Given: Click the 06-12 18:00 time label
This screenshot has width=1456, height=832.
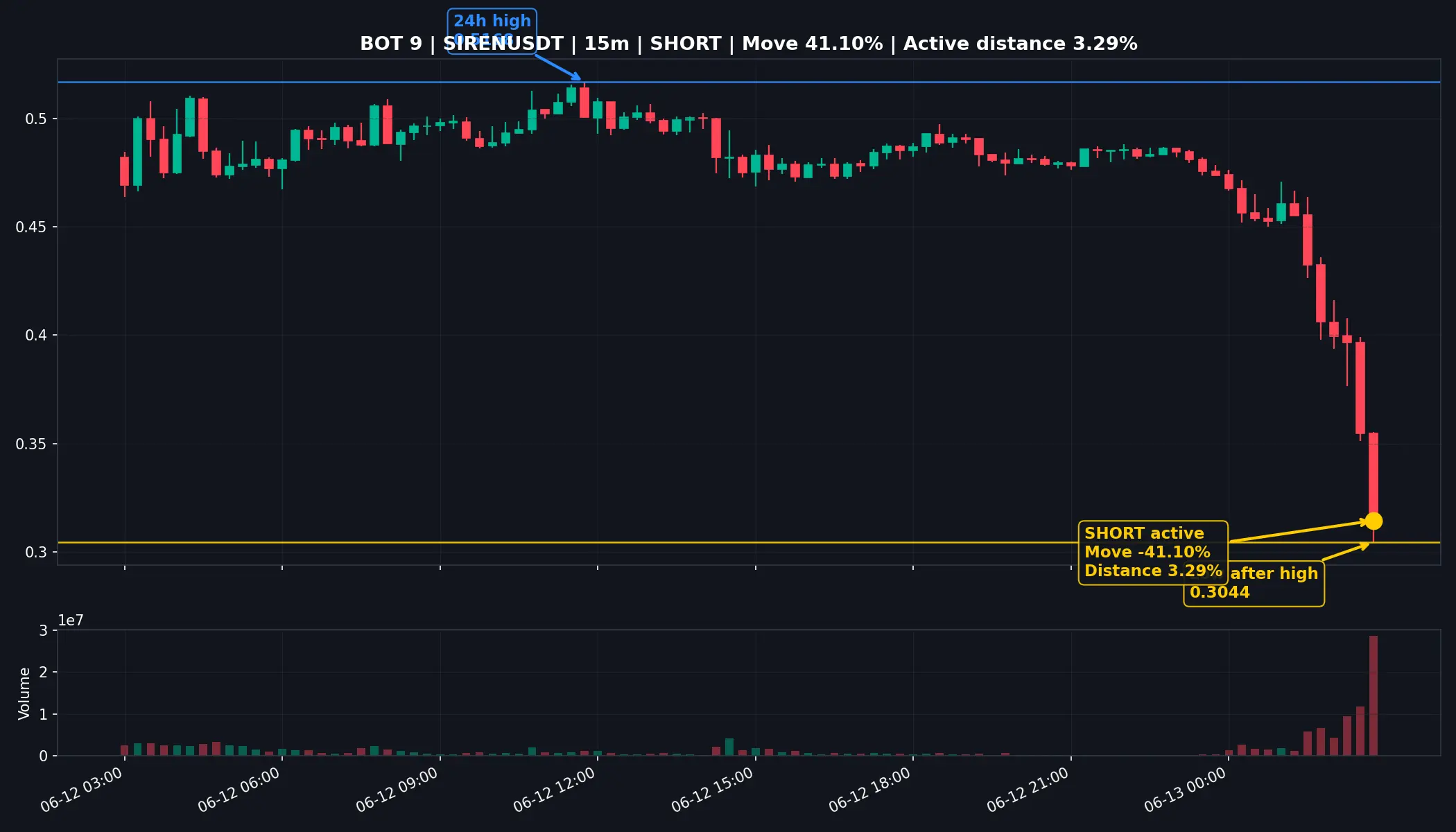Looking at the screenshot, I should click(870, 790).
